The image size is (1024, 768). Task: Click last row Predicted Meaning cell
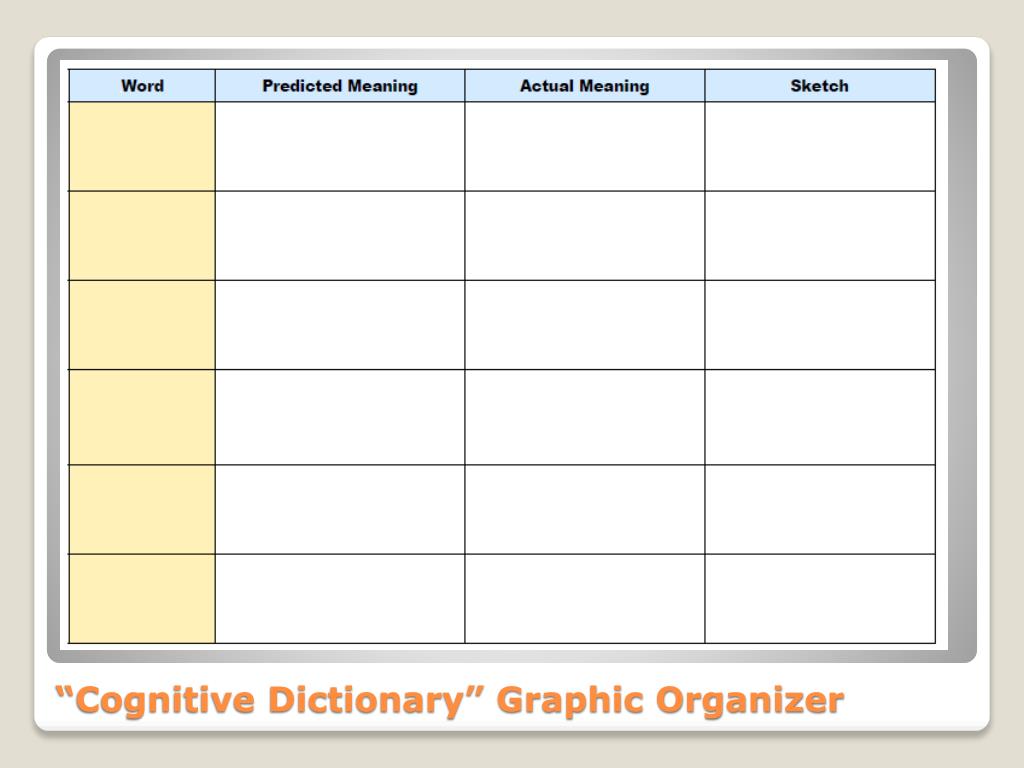click(x=340, y=599)
